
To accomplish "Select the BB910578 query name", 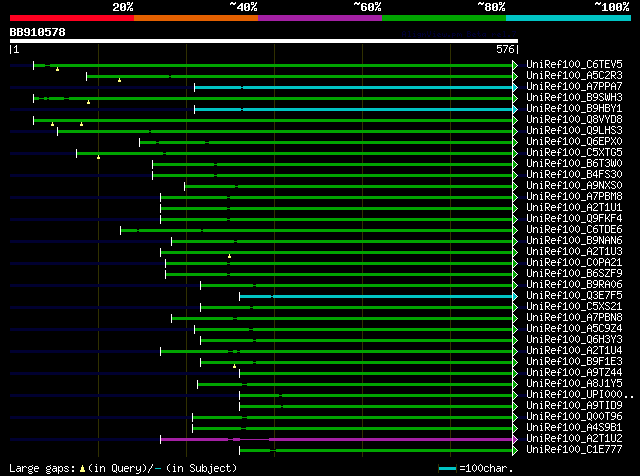I will pos(38,32).
